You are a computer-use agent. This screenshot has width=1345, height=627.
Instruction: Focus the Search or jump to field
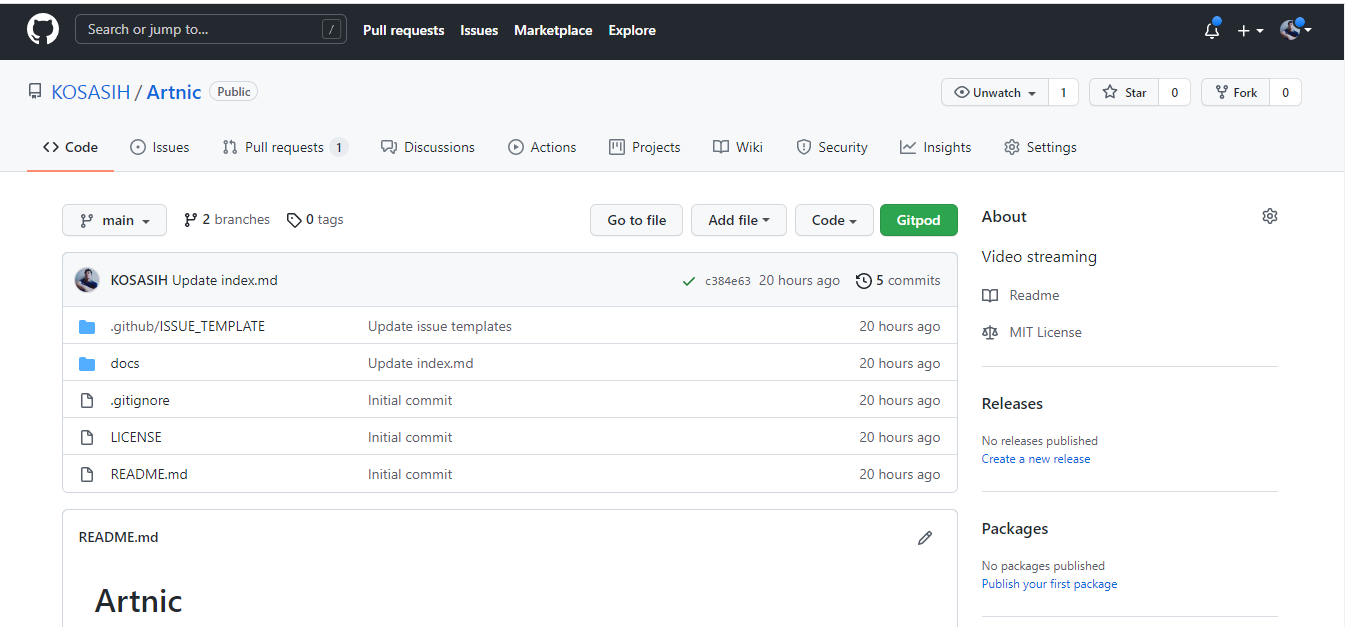(211, 30)
